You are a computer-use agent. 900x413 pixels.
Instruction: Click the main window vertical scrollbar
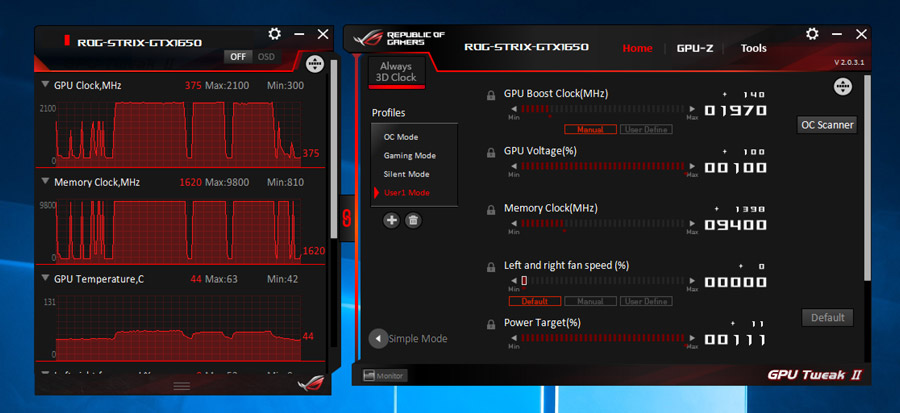pos(867,178)
